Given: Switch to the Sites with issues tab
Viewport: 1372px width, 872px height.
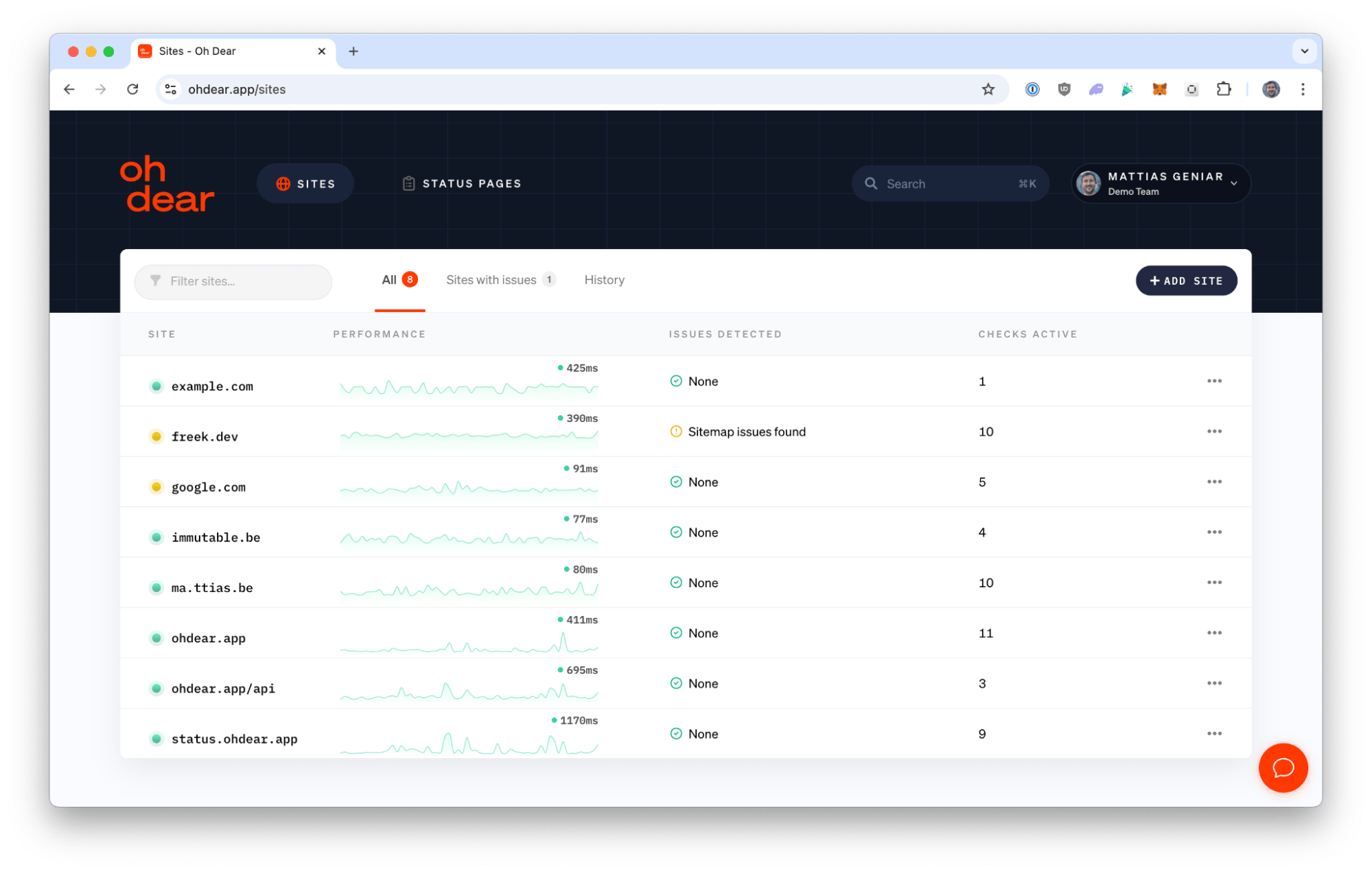Looking at the screenshot, I should (x=491, y=280).
